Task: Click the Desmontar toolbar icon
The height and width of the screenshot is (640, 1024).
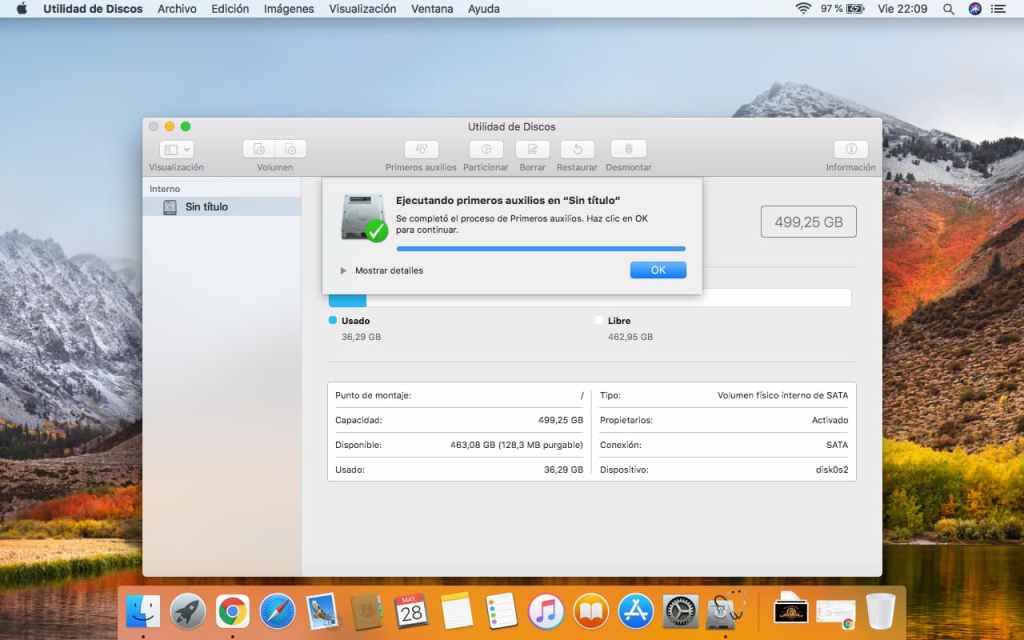Action: click(629, 149)
